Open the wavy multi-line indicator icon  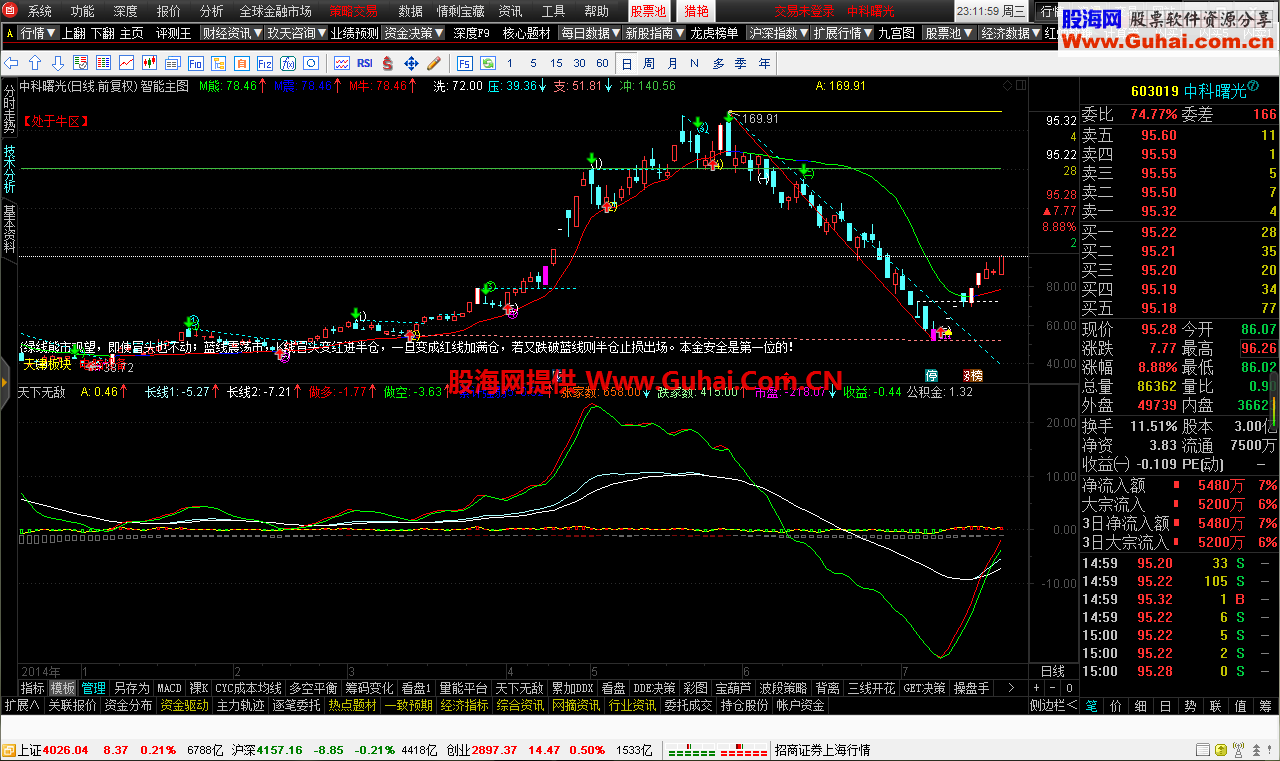pos(341,63)
